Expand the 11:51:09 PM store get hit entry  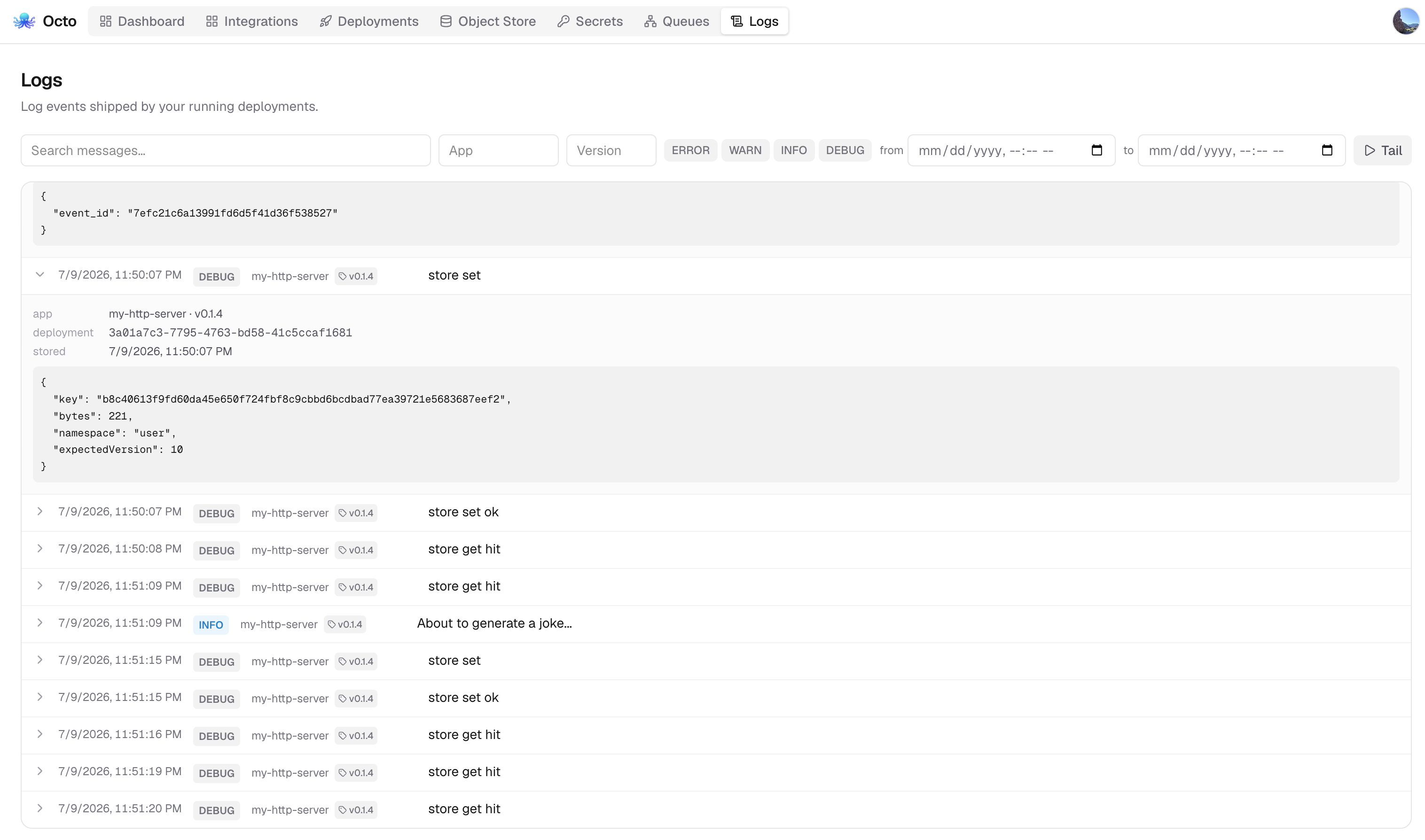pos(39,585)
